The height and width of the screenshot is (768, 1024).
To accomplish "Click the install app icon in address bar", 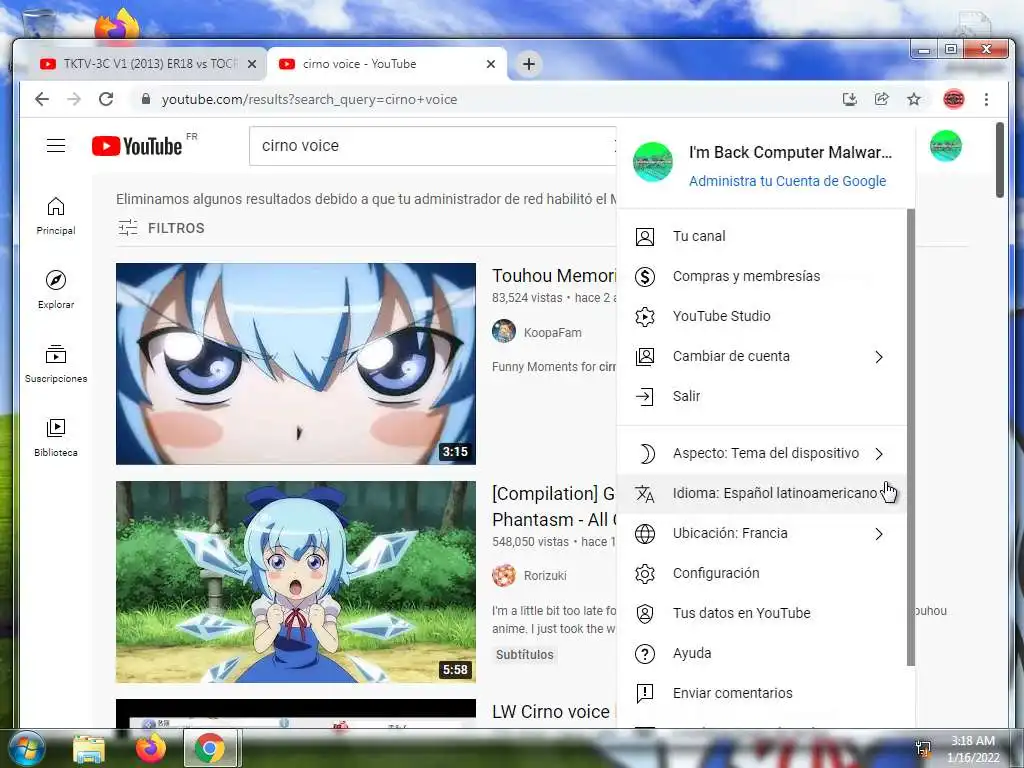I will pos(849,99).
